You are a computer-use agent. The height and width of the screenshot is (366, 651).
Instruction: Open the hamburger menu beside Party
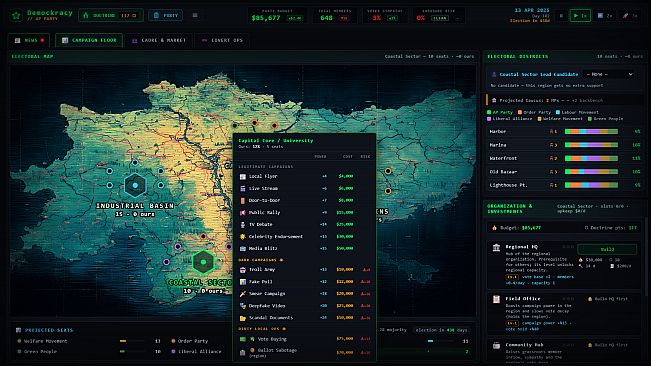tap(195, 15)
